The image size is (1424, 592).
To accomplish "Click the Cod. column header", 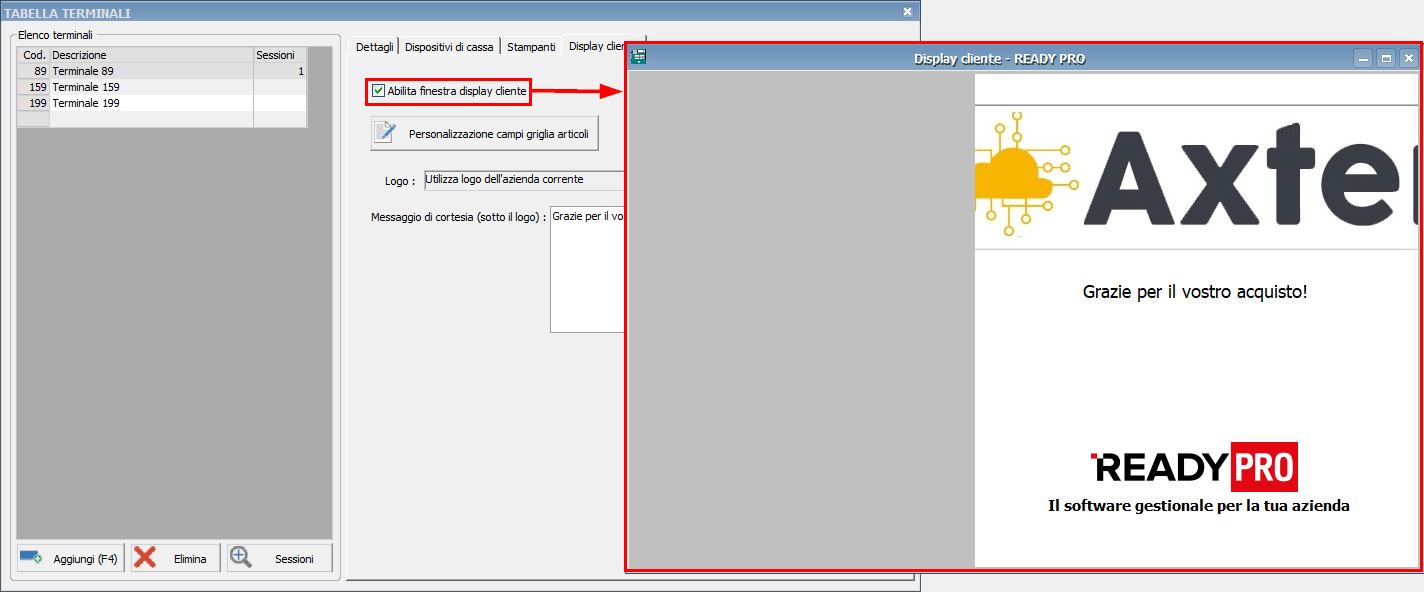I will [x=34, y=55].
